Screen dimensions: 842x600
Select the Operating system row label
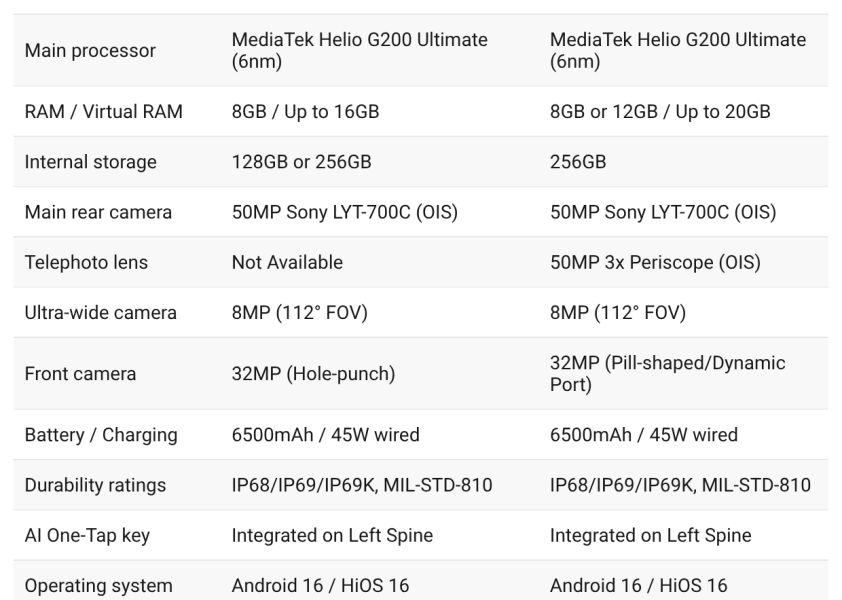click(98, 586)
